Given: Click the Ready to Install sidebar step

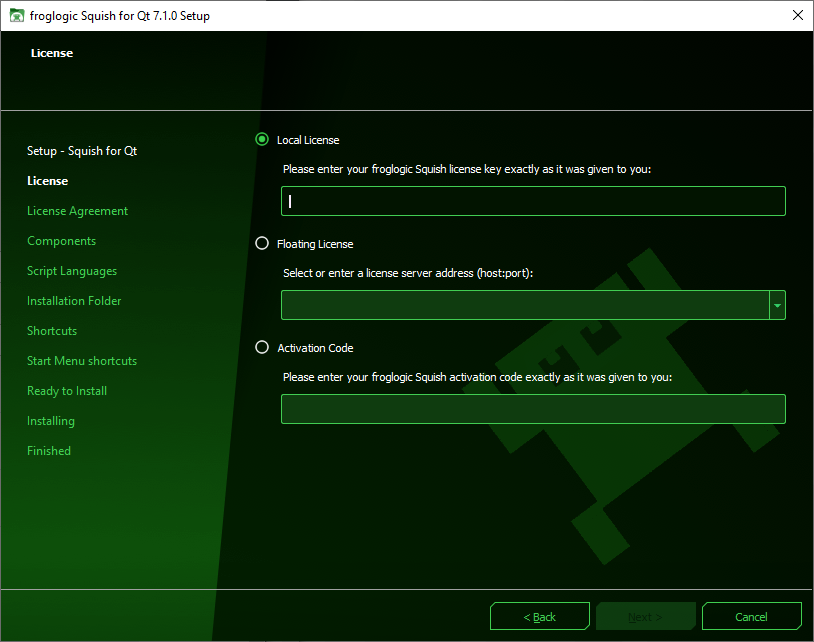Looking at the screenshot, I should pyautogui.click(x=67, y=391).
